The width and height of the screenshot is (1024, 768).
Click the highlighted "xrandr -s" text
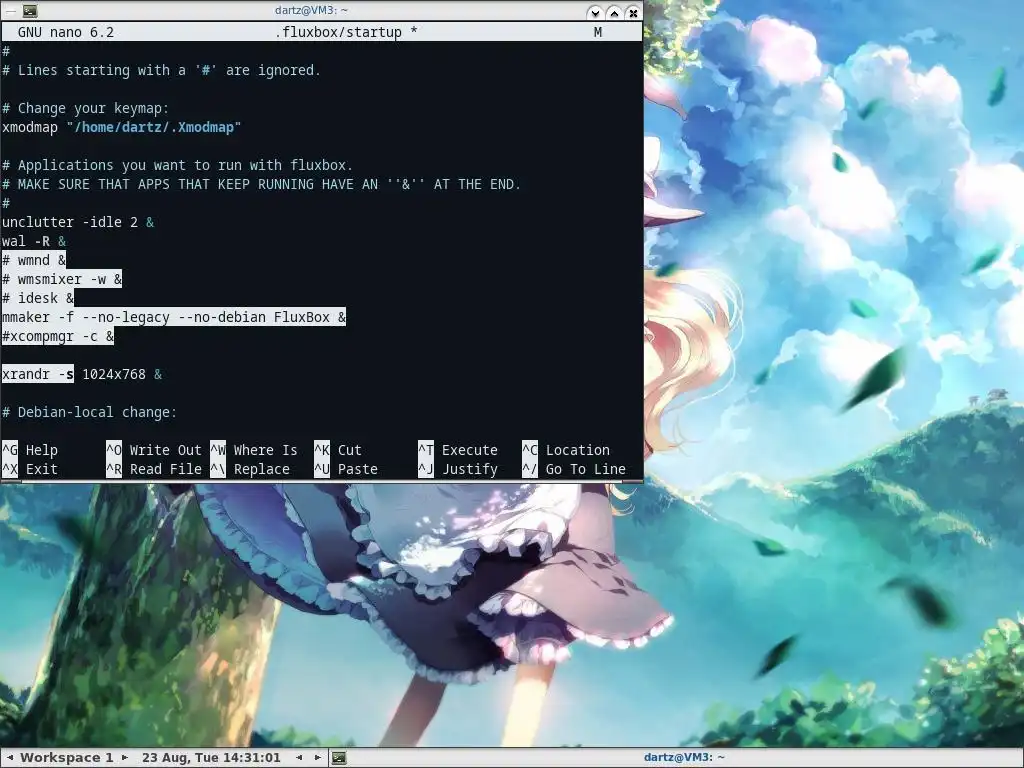click(x=38, y=374)
